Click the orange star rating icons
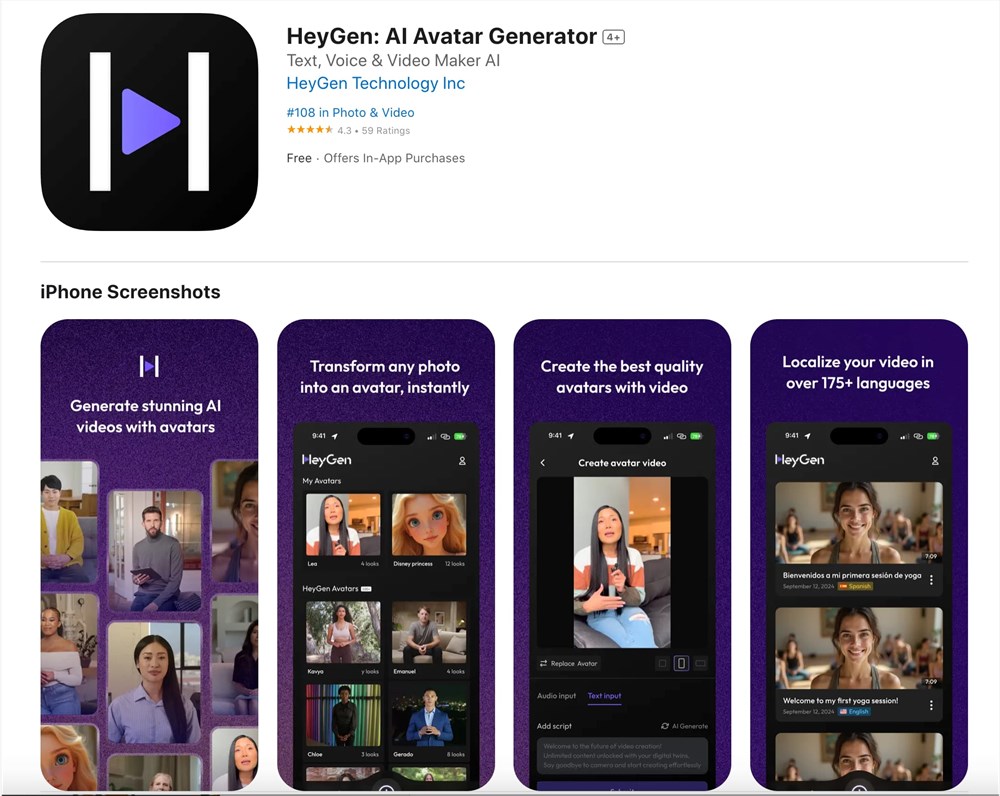Image resolution: width=1000 pixels, height=796 pixels. [310, 130]
